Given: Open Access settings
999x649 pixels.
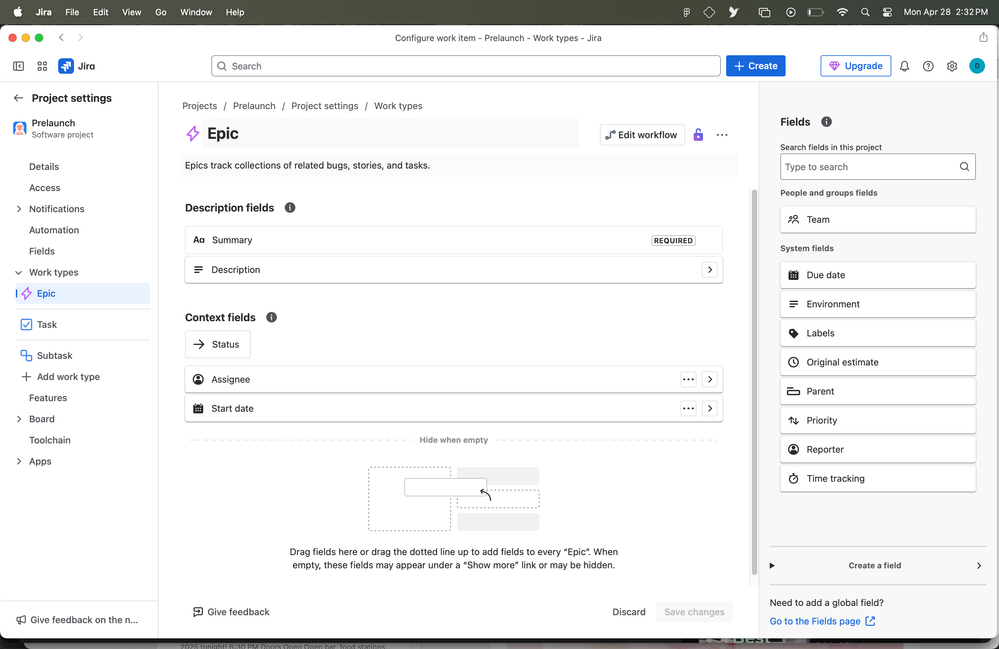Looking at the screenshot, I should [45, 188].
